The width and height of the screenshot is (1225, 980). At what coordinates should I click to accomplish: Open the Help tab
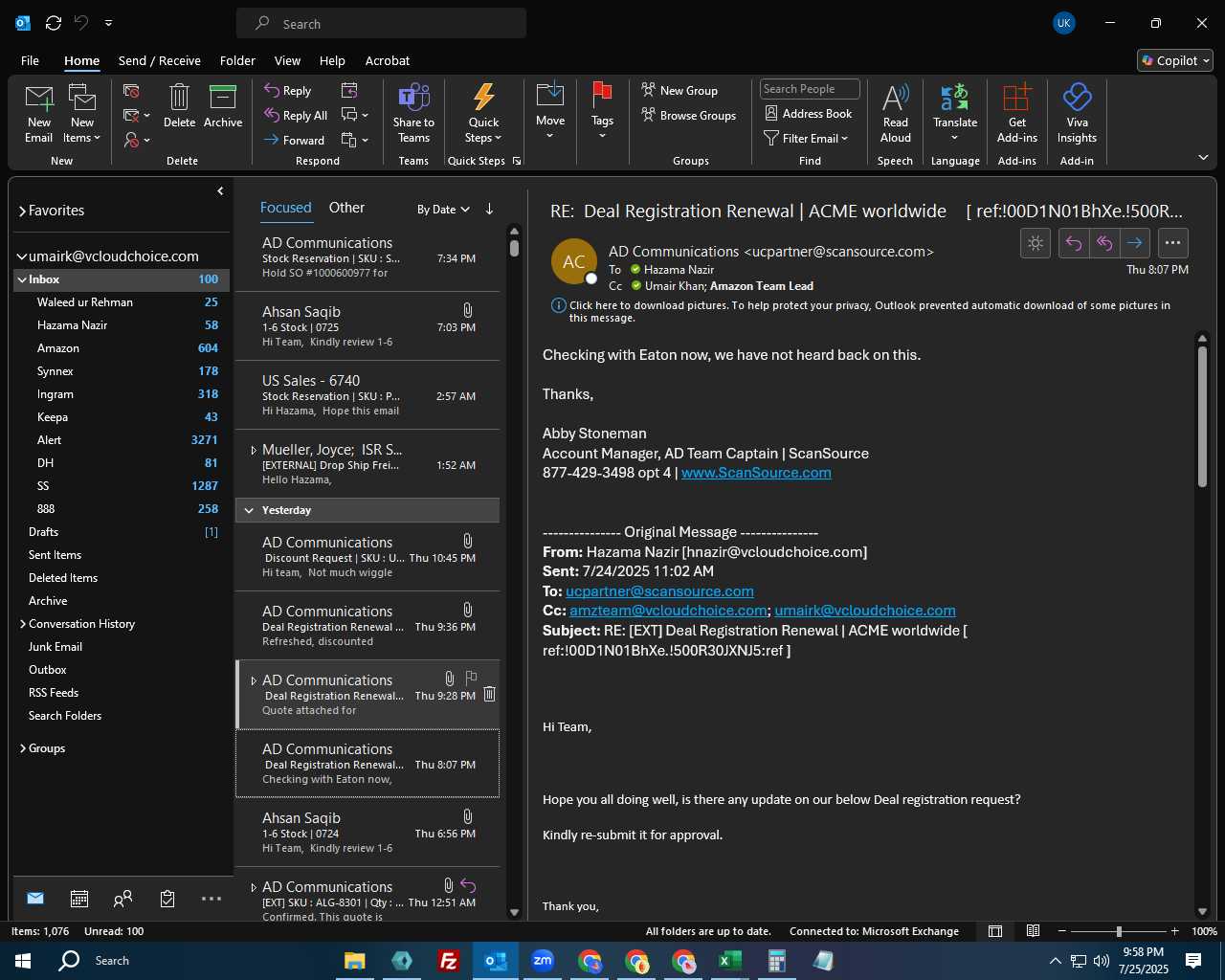[x=332, y=60]
